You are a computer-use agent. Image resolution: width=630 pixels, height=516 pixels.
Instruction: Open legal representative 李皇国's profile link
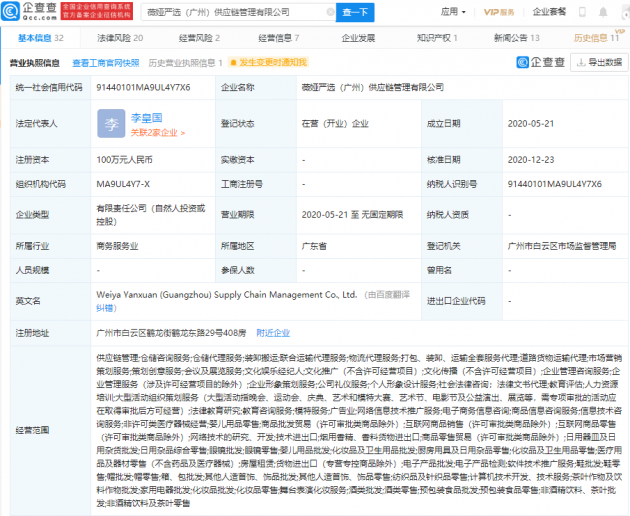tap(146, 117)
